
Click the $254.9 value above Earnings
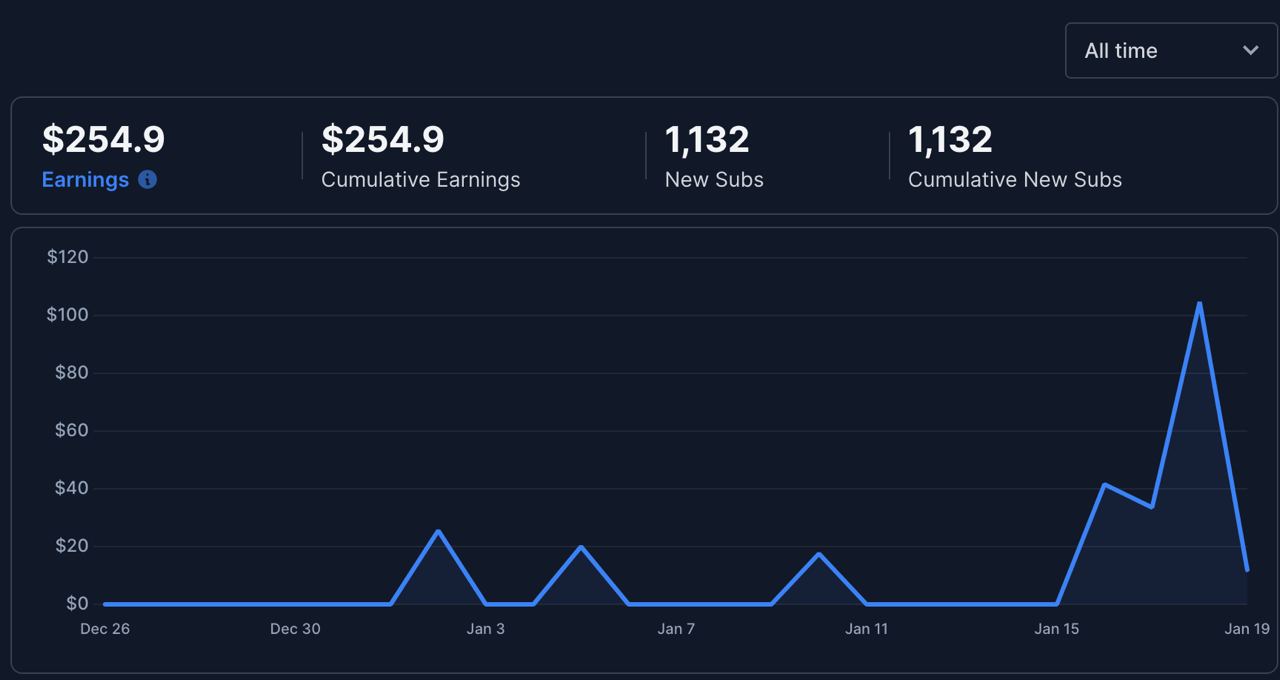click(103, 140)
